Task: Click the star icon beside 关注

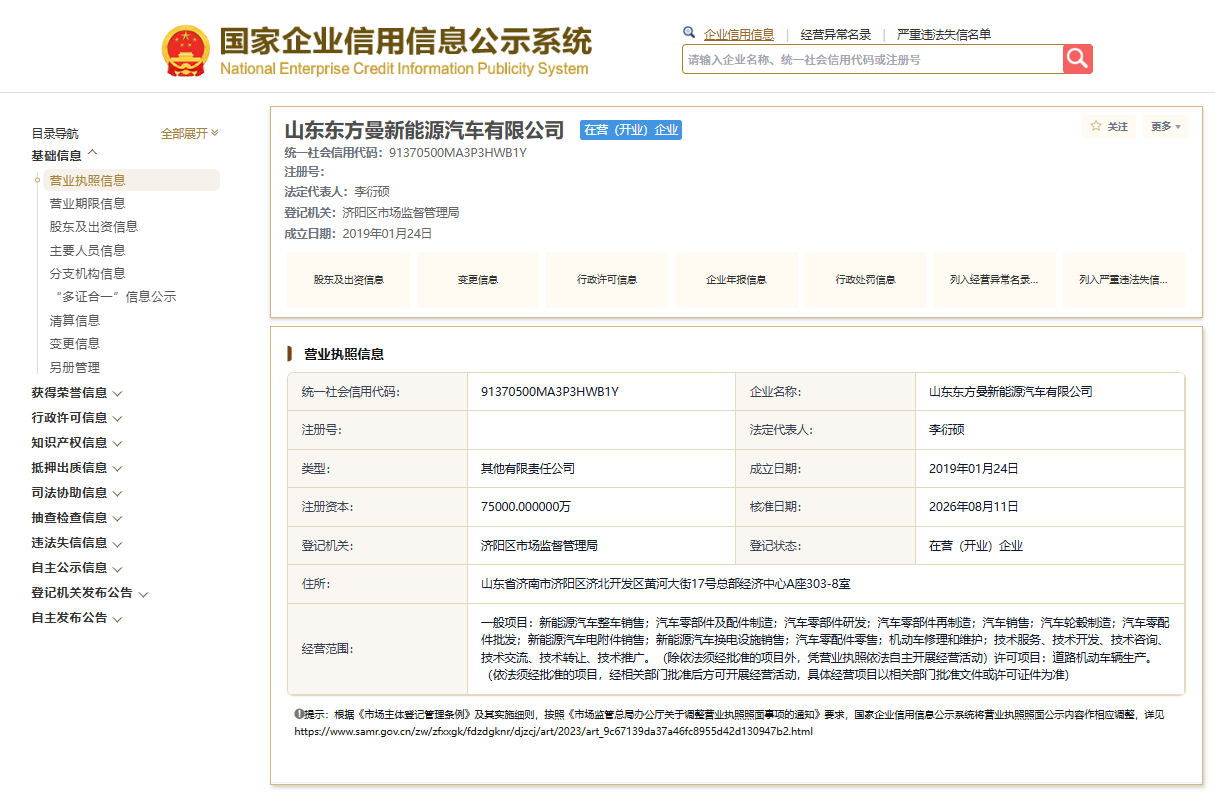Action: click(1096, 126)
